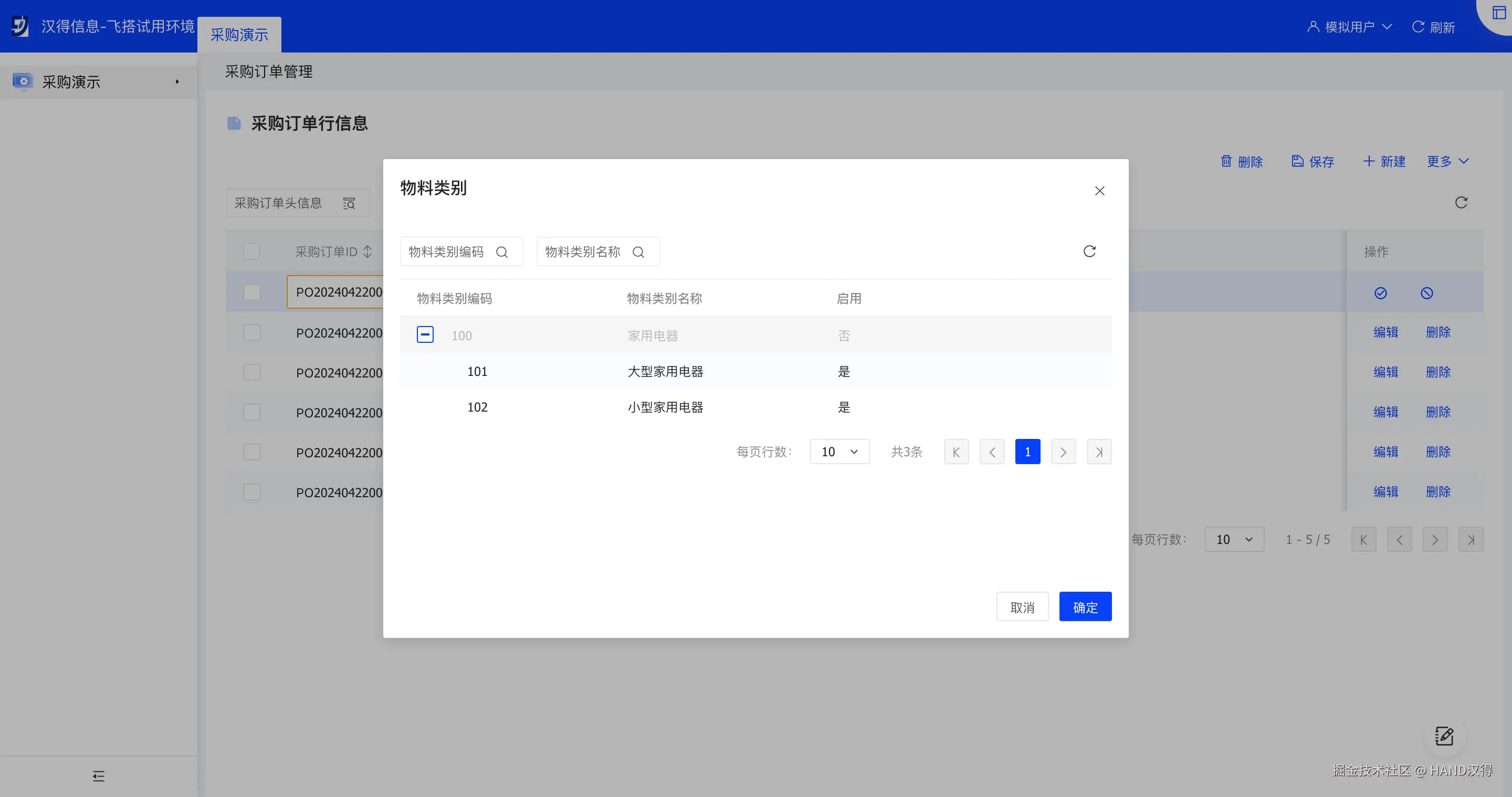Viewport: 1512px width, 797px height.
Task: Click search icon in 物料类别编码 field
Action: coord(502,253)
